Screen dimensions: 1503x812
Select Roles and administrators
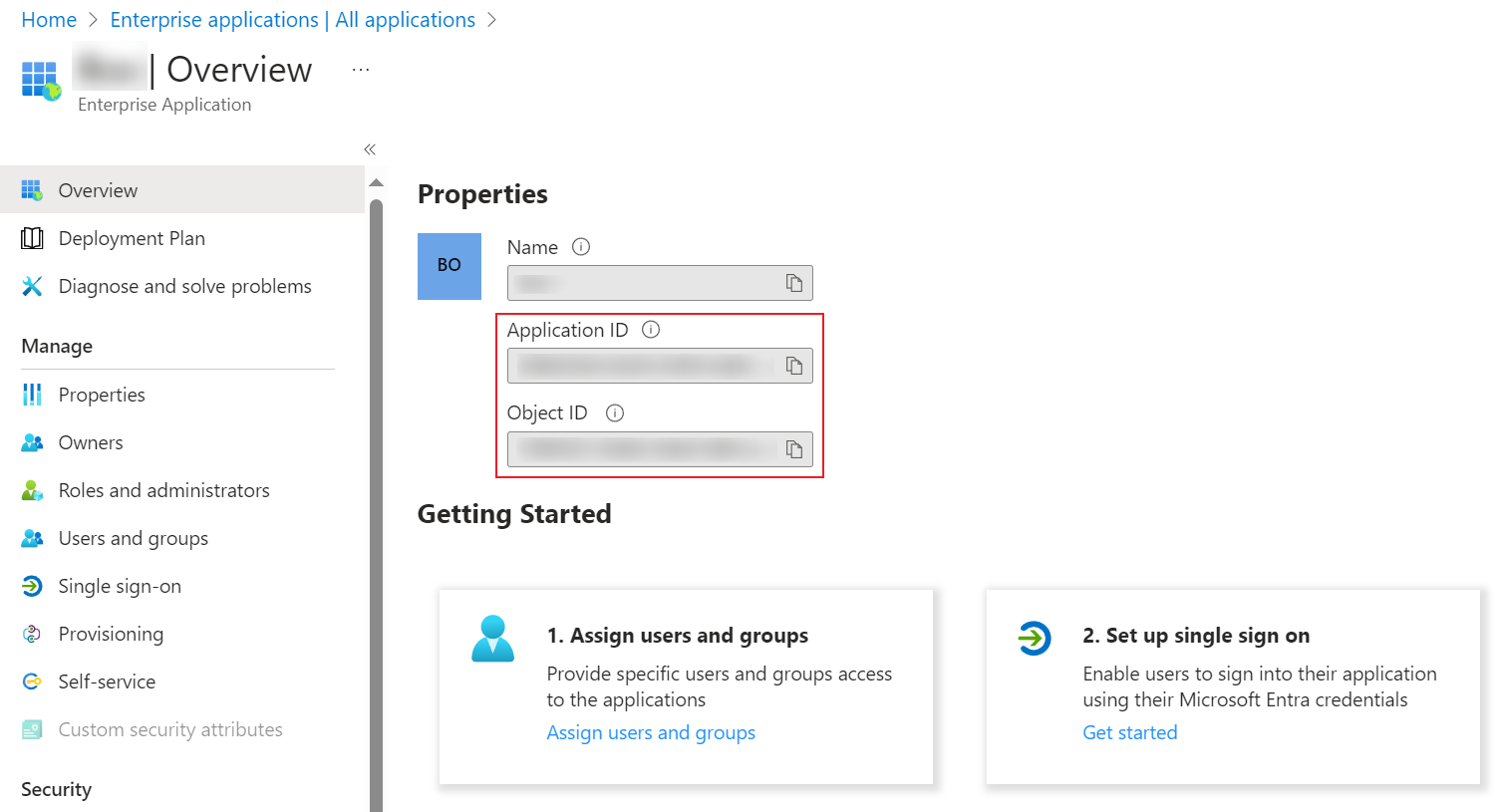coord(163,490)
